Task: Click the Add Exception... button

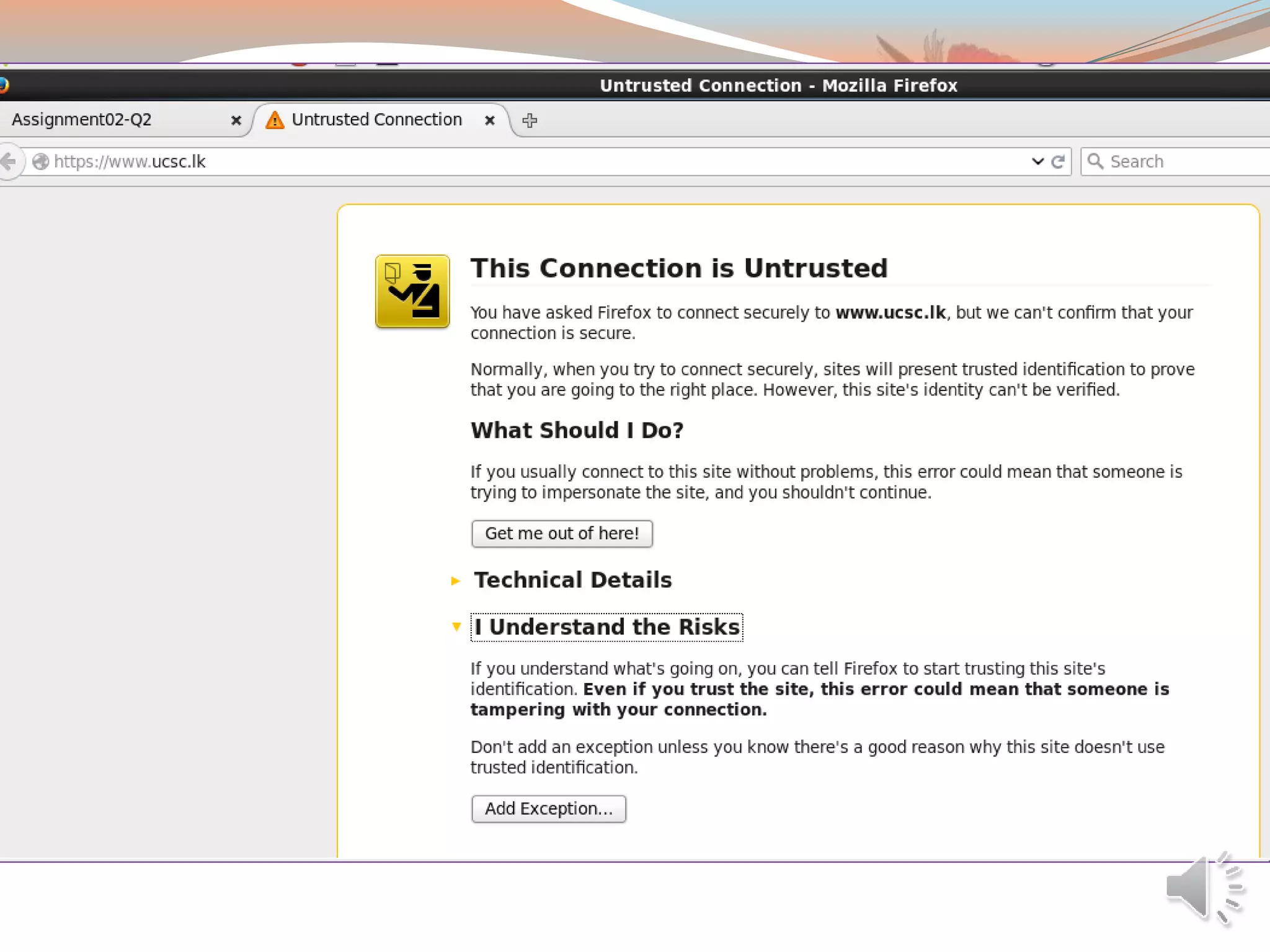Action: [x=548, y=809]
